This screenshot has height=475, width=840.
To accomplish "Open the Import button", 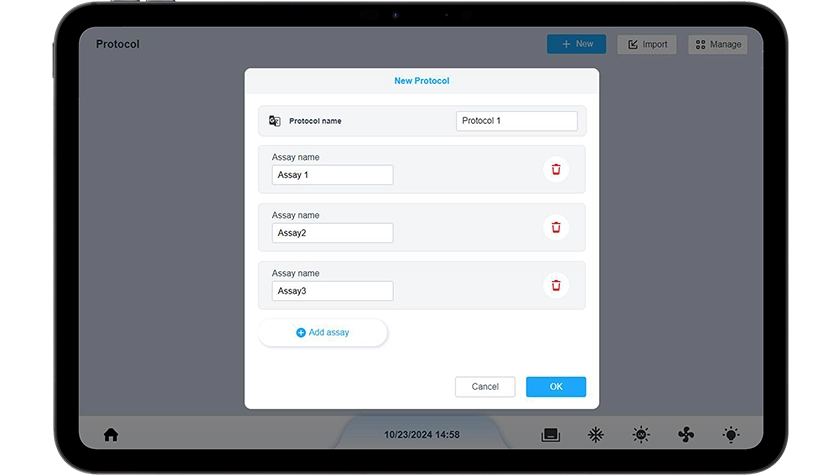I will click(x=647, y=44).
